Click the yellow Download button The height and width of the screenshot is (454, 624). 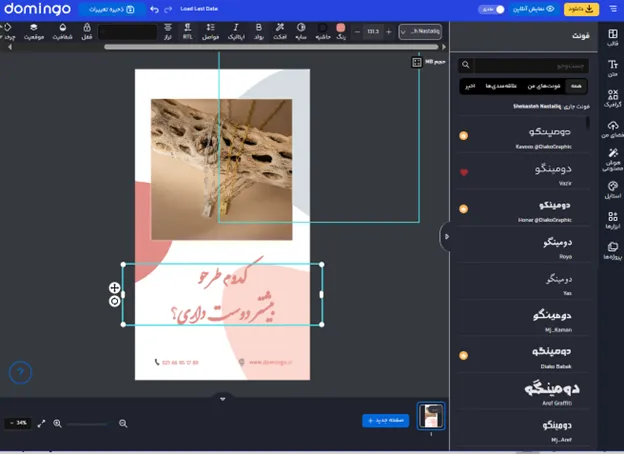pos(581,9)
